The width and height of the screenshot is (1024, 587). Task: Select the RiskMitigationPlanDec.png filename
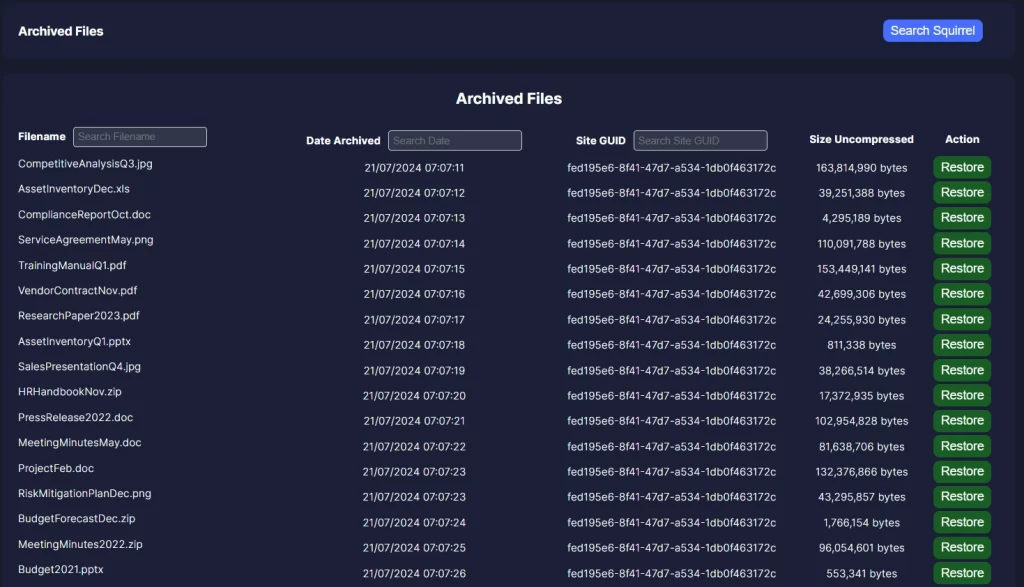[85, 494]
